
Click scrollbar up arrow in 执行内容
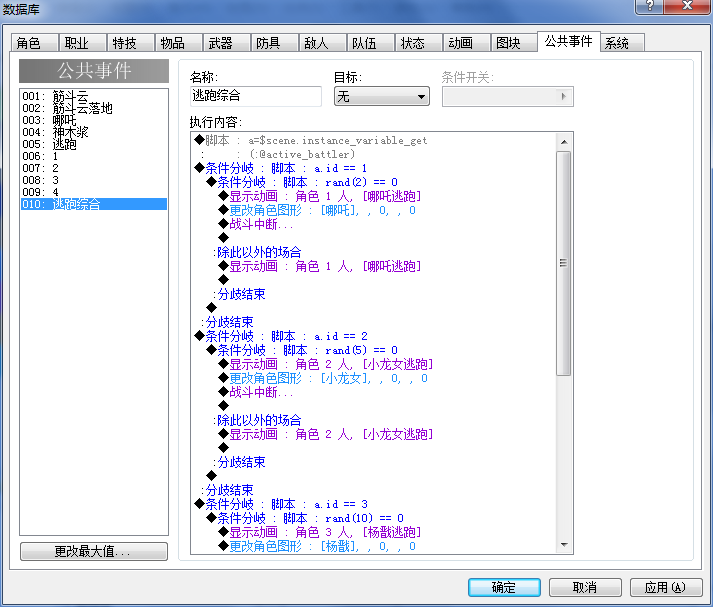pyautogui.click(x=564, y=142)
